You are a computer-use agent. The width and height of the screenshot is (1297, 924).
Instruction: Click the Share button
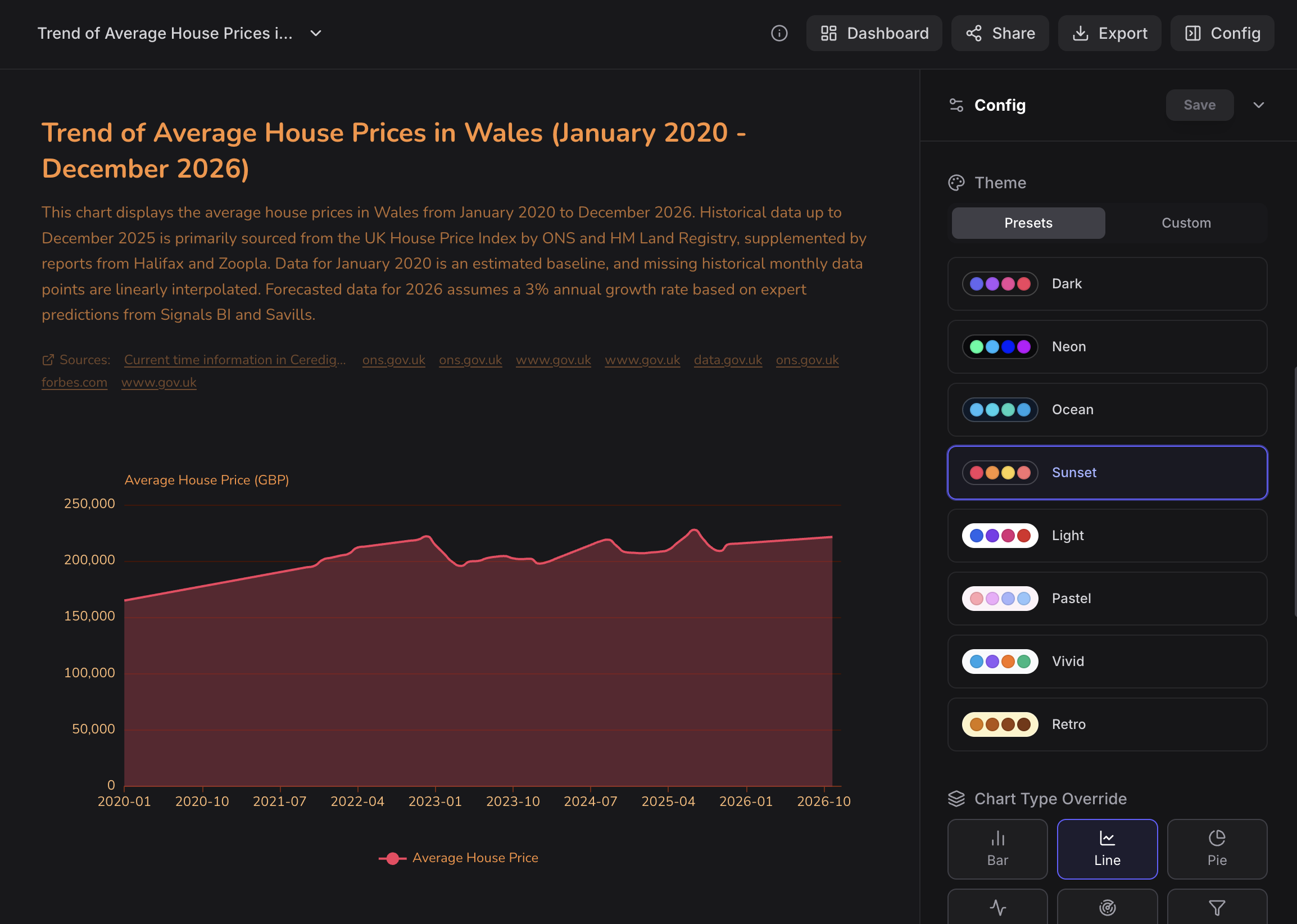click(1000, 34)
